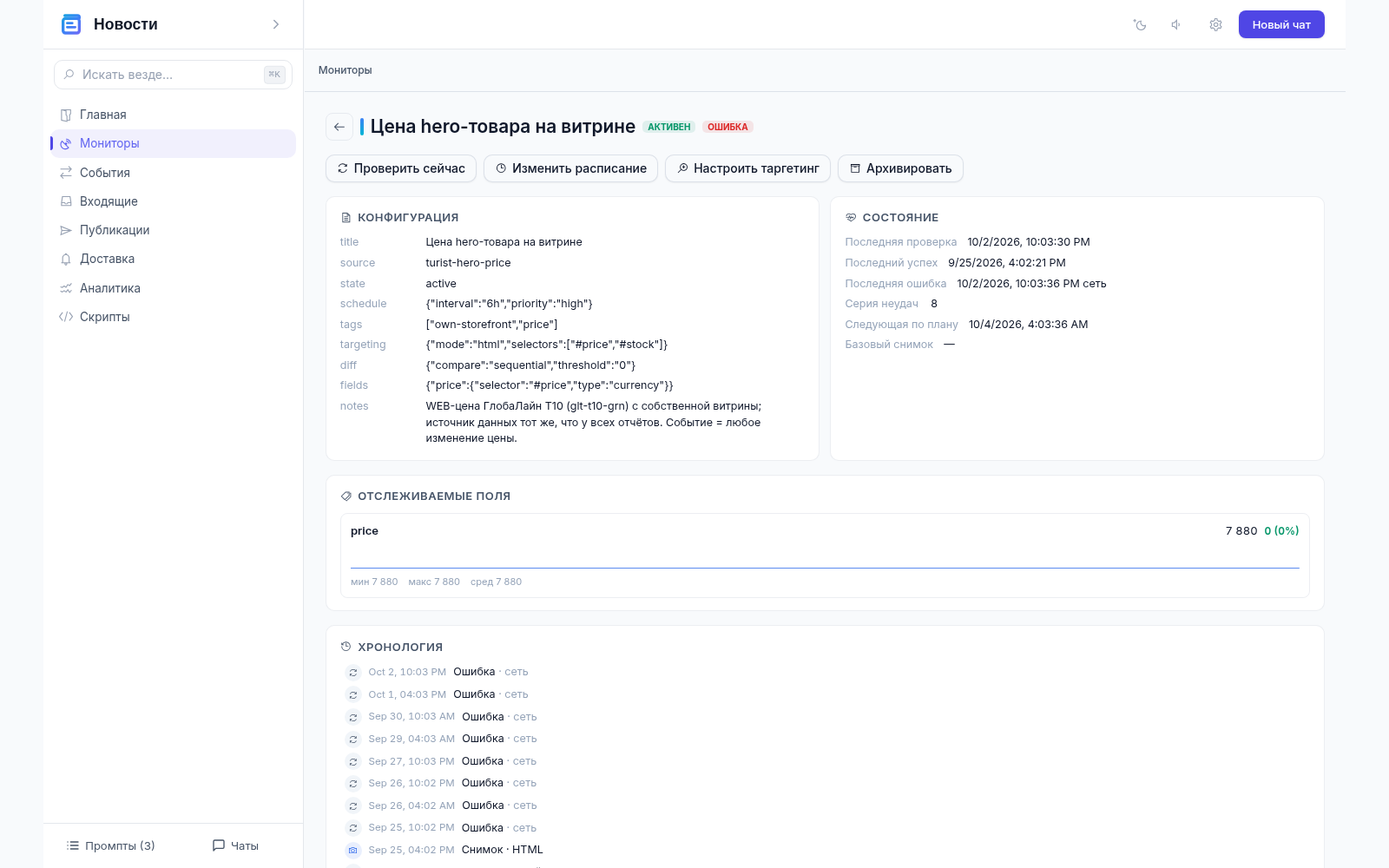
Task: Click the price field label
Action: (x=365, y=531)
